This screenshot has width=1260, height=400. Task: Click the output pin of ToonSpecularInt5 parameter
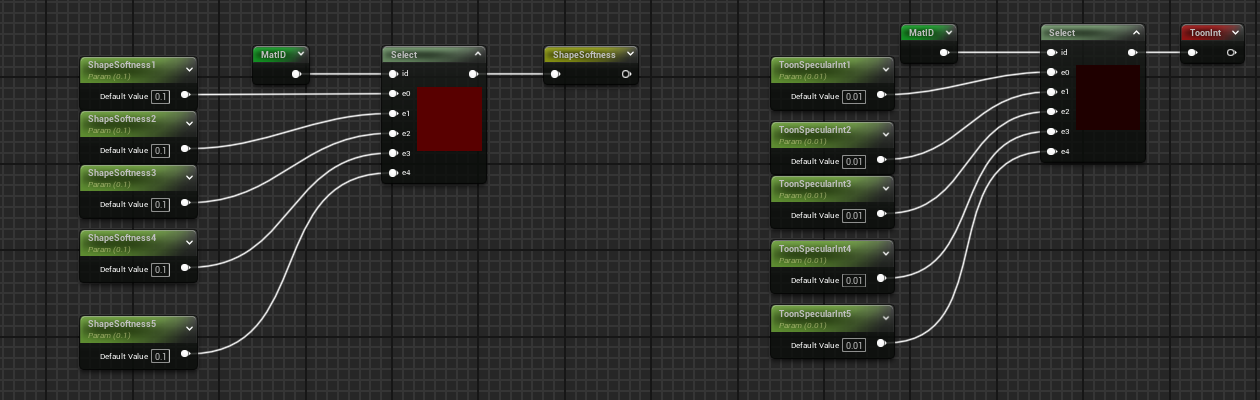[881, 346]
